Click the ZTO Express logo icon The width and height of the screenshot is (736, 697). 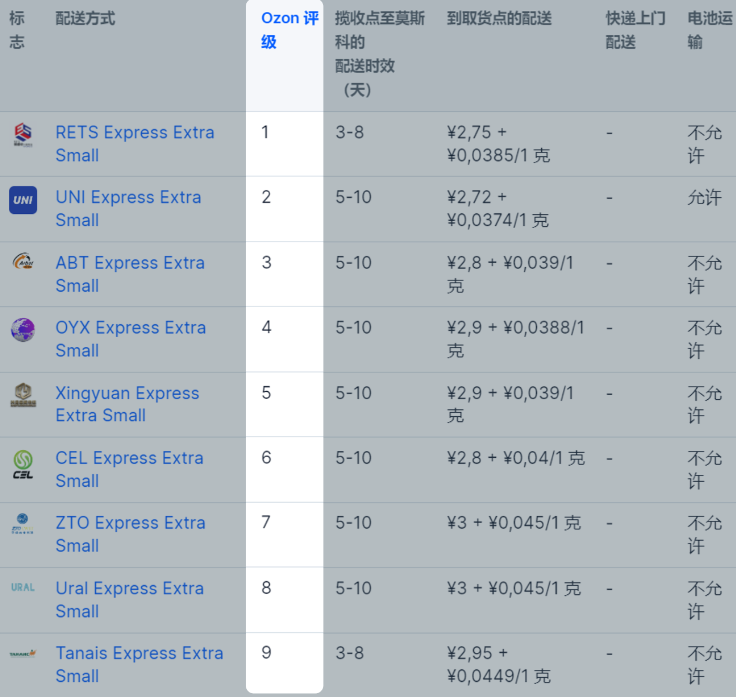(23, 524)
